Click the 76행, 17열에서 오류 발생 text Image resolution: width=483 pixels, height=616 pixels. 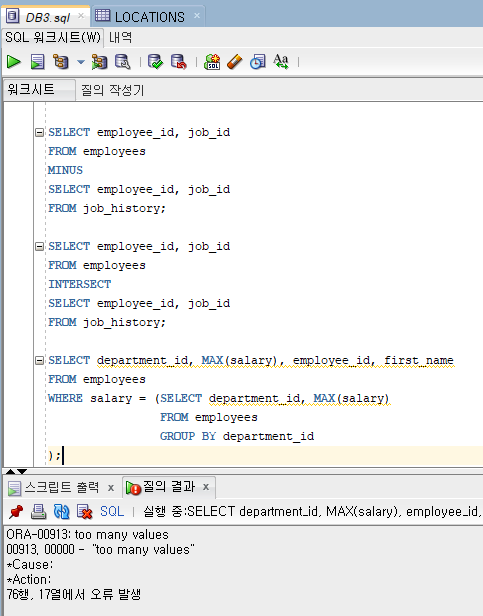(x=73, y=594)
